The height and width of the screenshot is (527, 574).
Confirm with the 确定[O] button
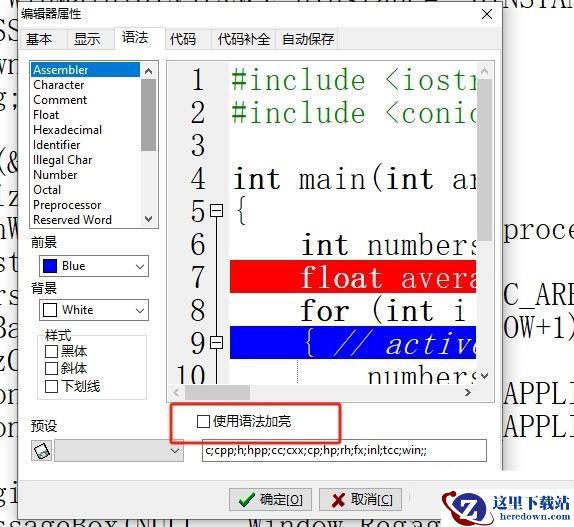click(x=270, y=500)
